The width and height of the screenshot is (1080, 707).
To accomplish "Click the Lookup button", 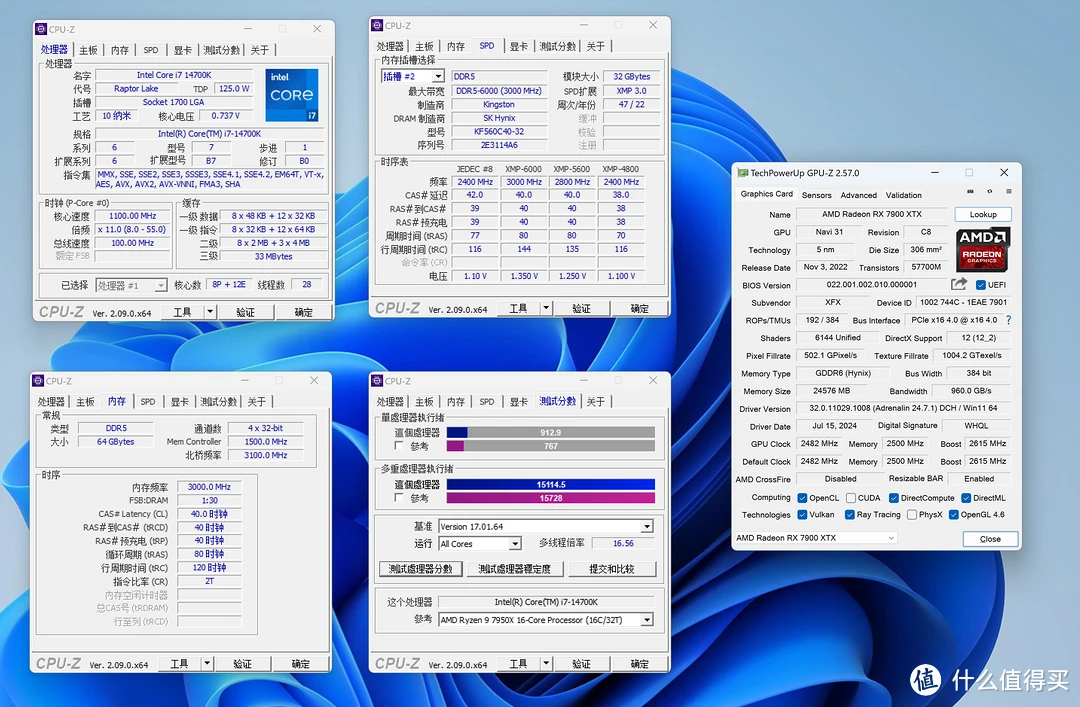I will (983, 214).
